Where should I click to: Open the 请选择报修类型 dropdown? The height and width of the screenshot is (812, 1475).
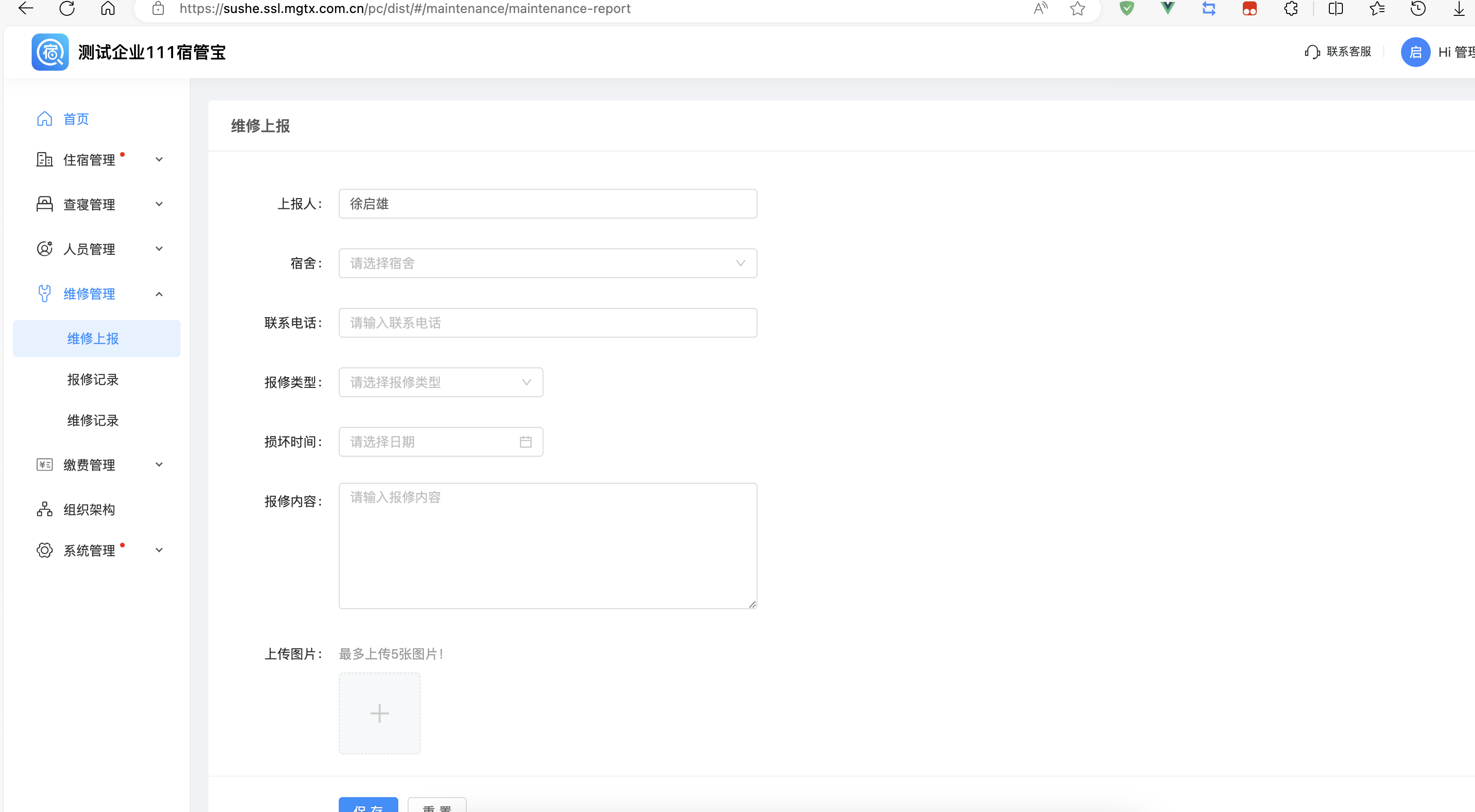click(x=440, y=382)
